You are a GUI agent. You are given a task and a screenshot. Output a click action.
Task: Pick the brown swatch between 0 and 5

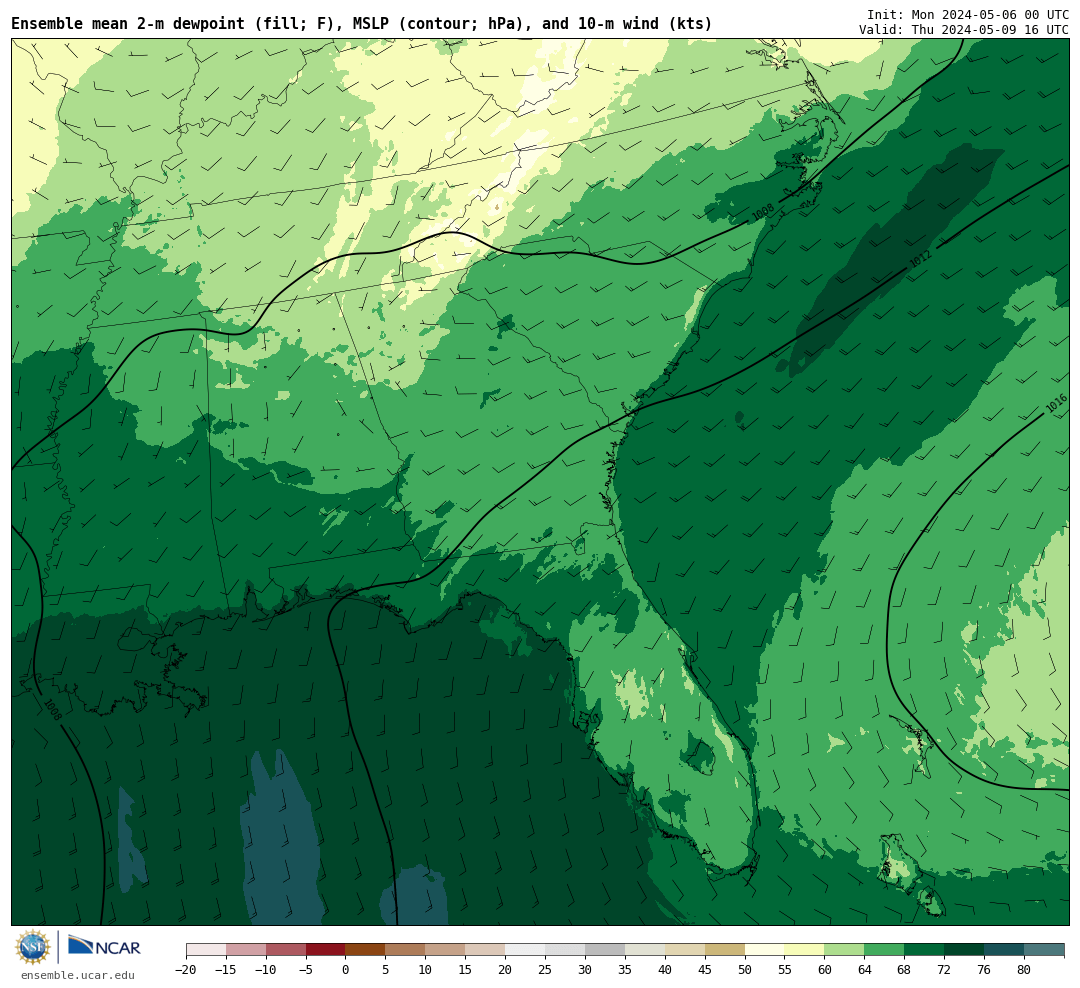pos(366,950)
